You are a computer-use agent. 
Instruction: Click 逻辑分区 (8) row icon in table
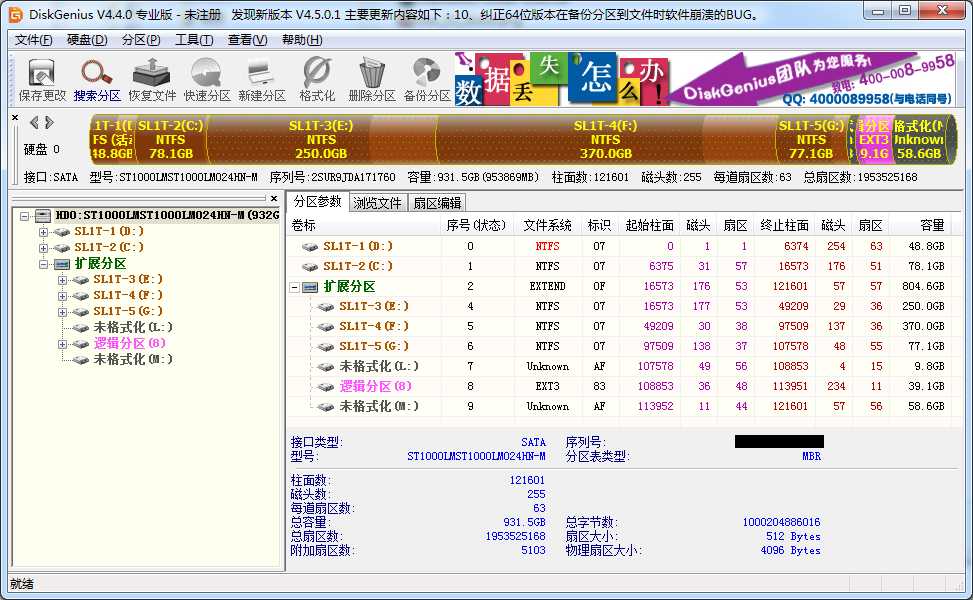326,387
